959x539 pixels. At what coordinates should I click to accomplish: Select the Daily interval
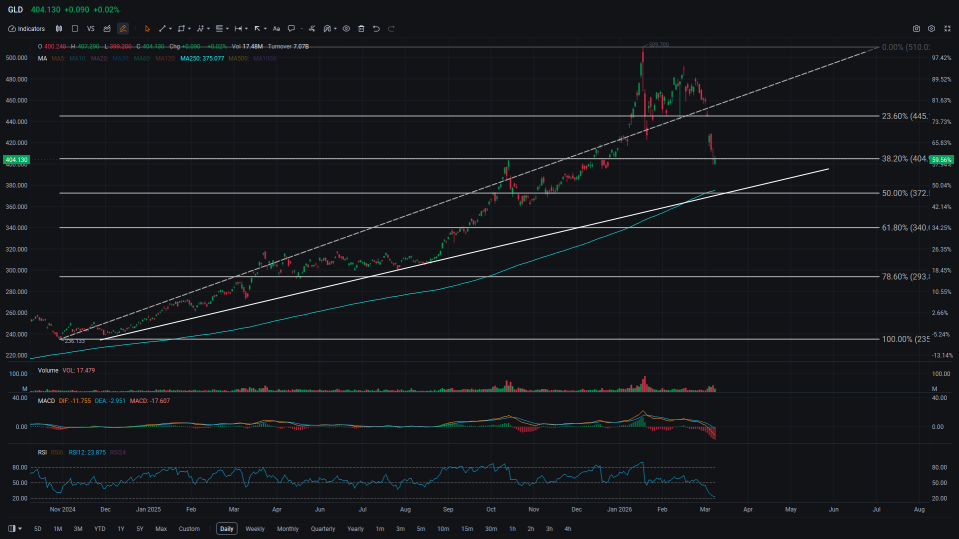[x=226, y=529]
